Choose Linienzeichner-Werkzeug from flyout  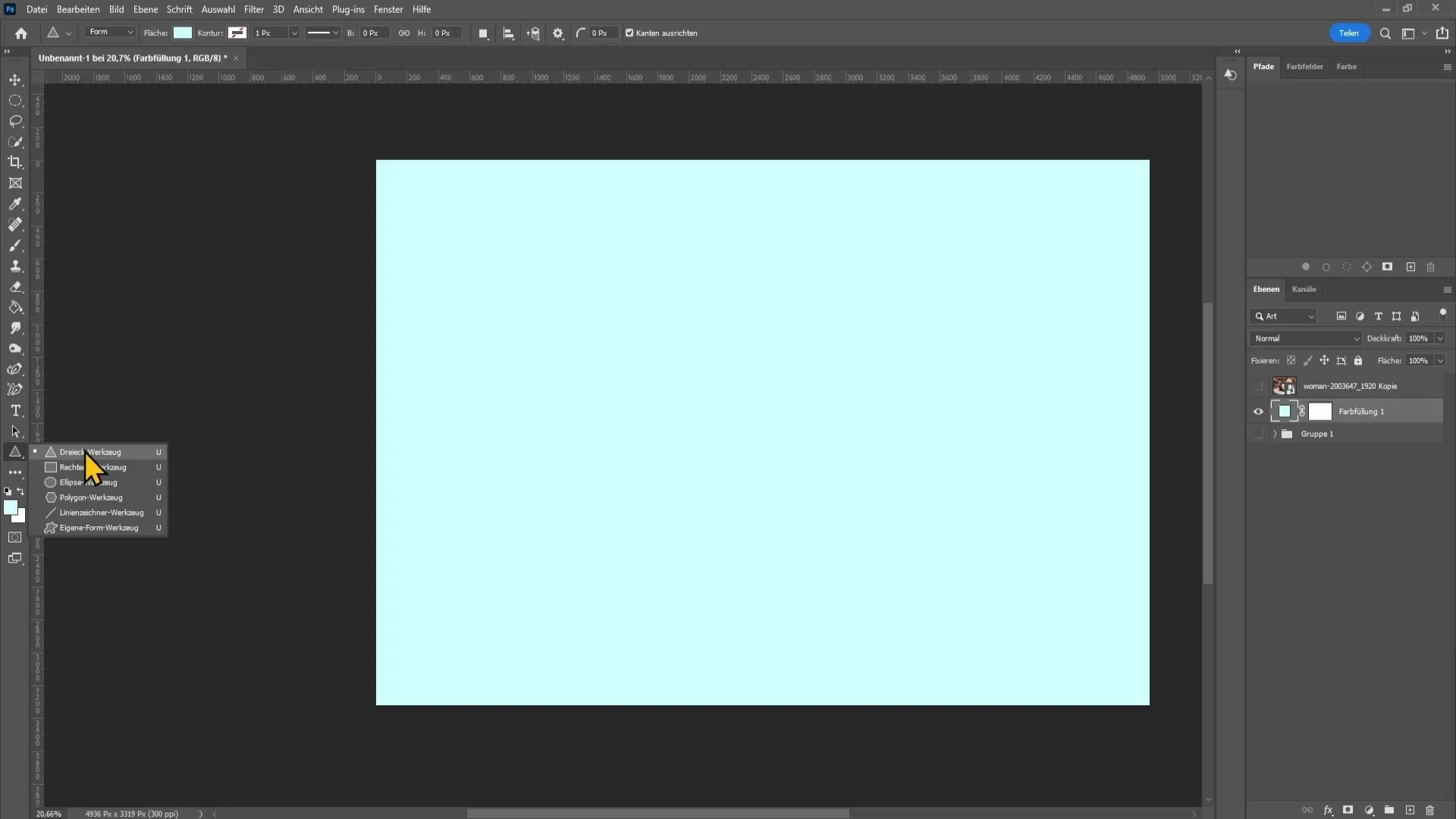click(x=99, y=513)
